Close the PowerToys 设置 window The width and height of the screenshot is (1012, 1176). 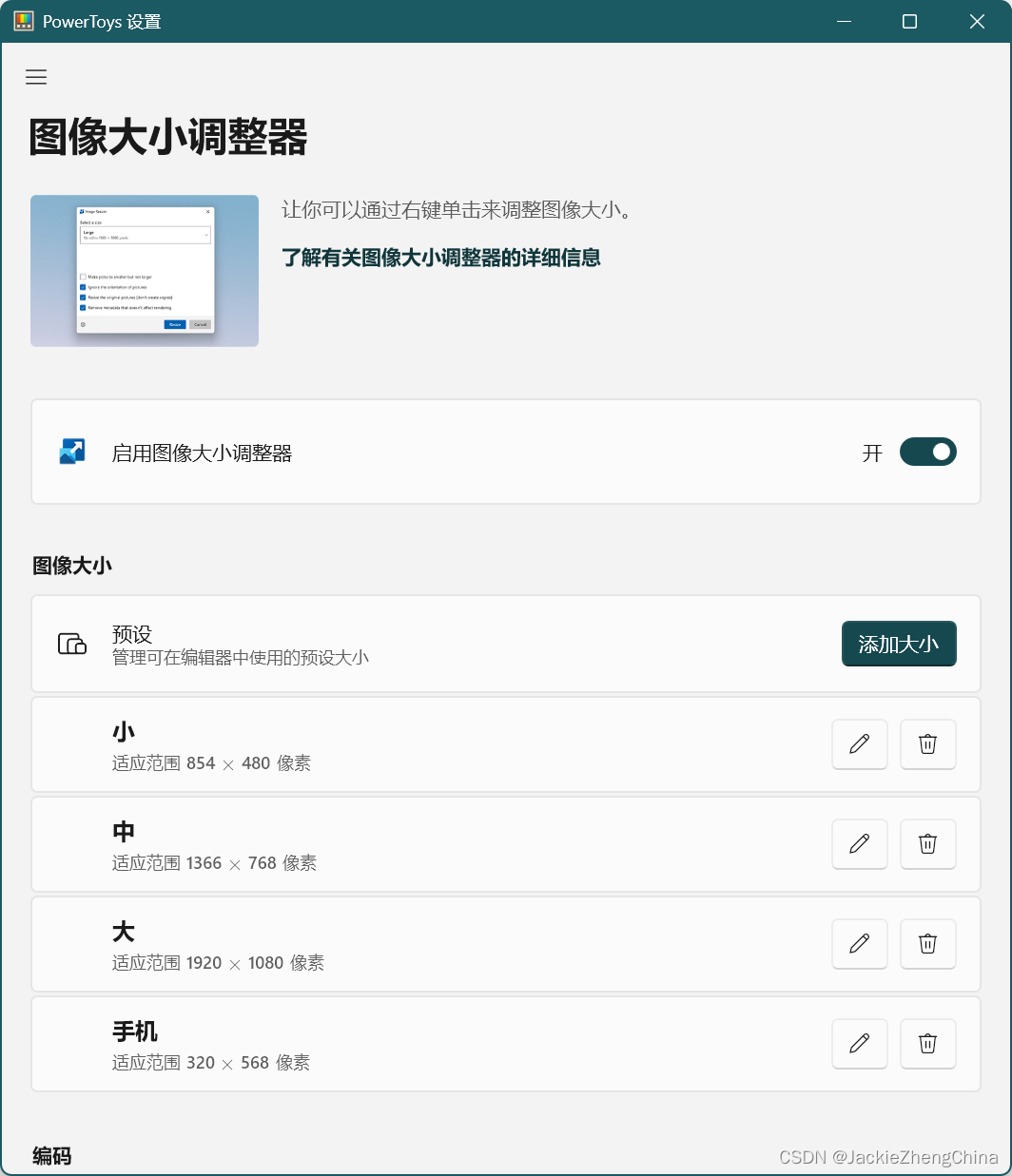tap(977, 21)
